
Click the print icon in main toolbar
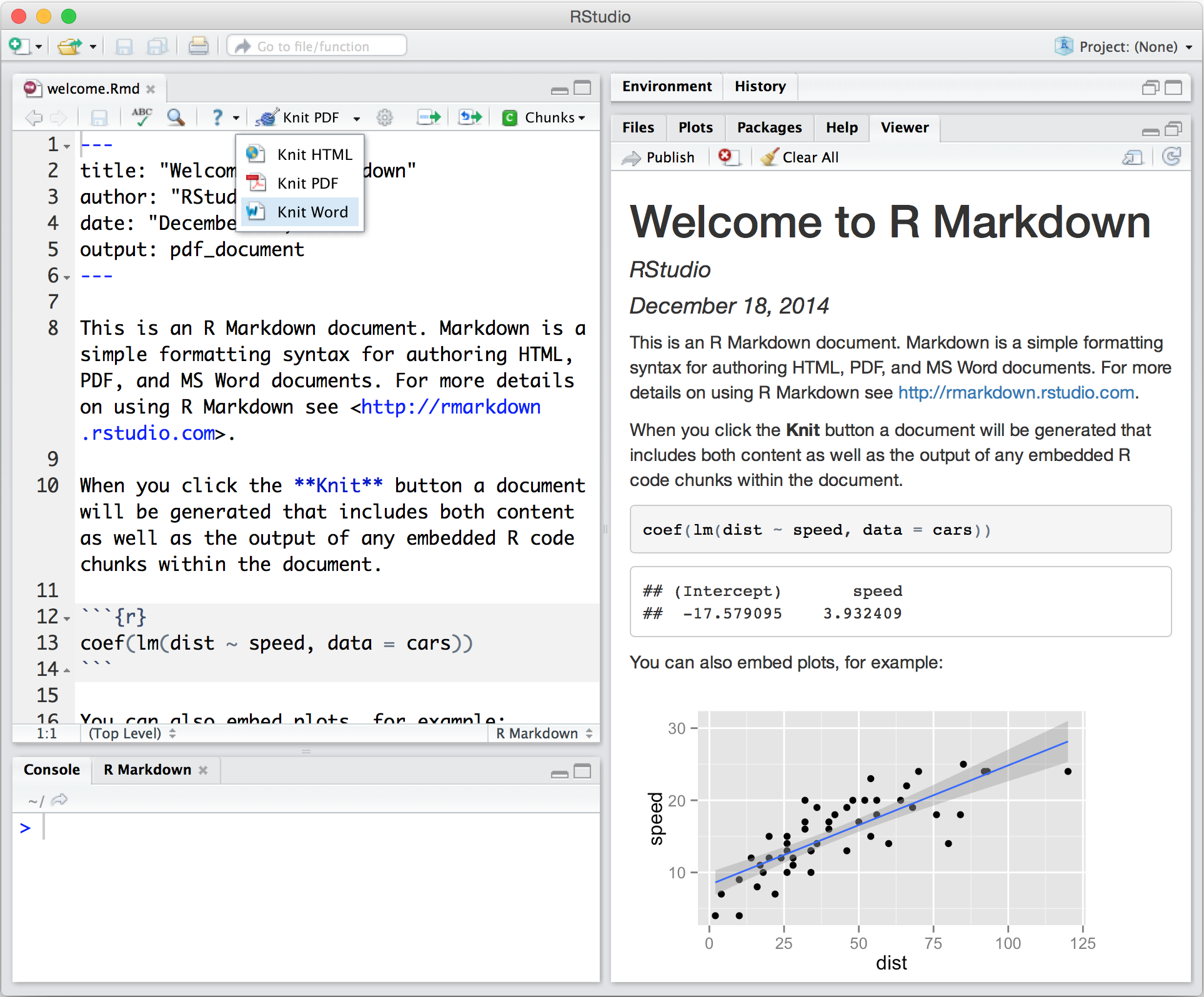pyautogui.click(x=199, y=46)
